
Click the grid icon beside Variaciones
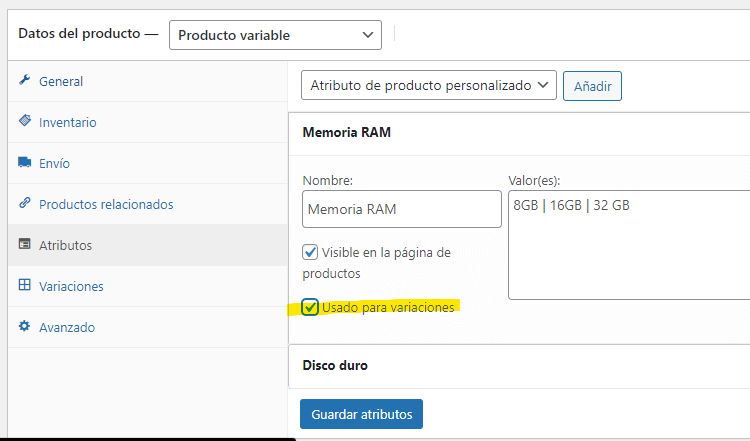click(24, 285)
